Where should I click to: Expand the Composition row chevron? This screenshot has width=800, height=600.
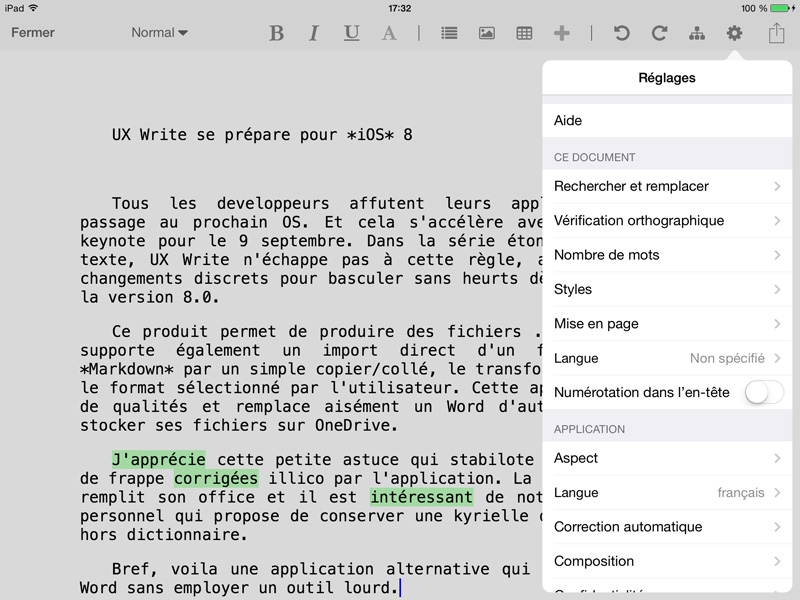[777, 561]
